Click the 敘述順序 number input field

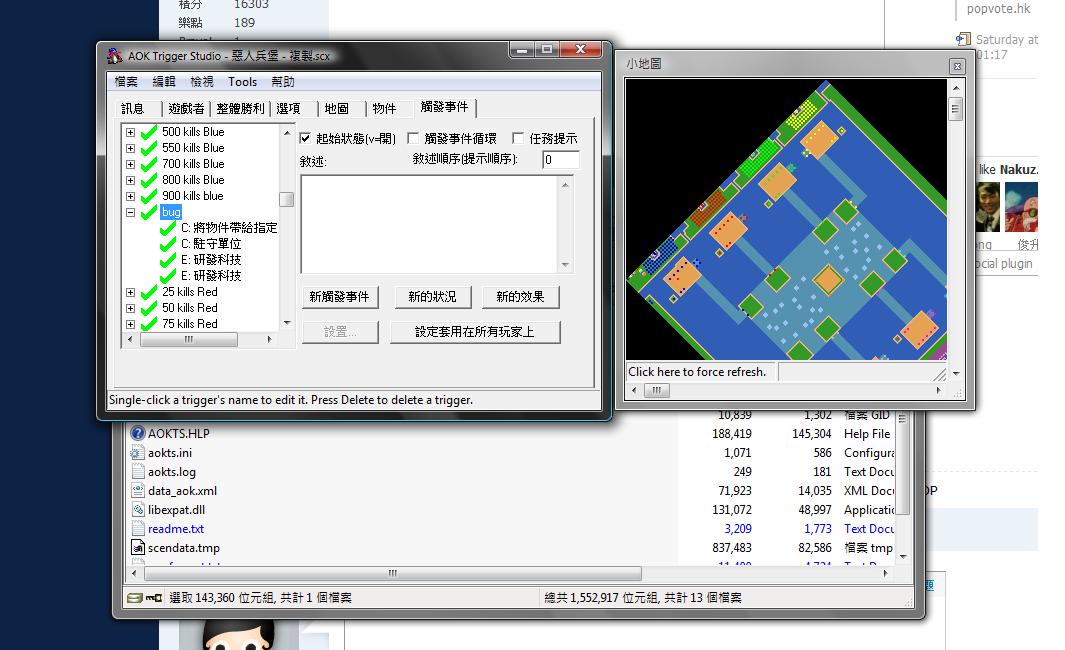[x=561, y=160]
